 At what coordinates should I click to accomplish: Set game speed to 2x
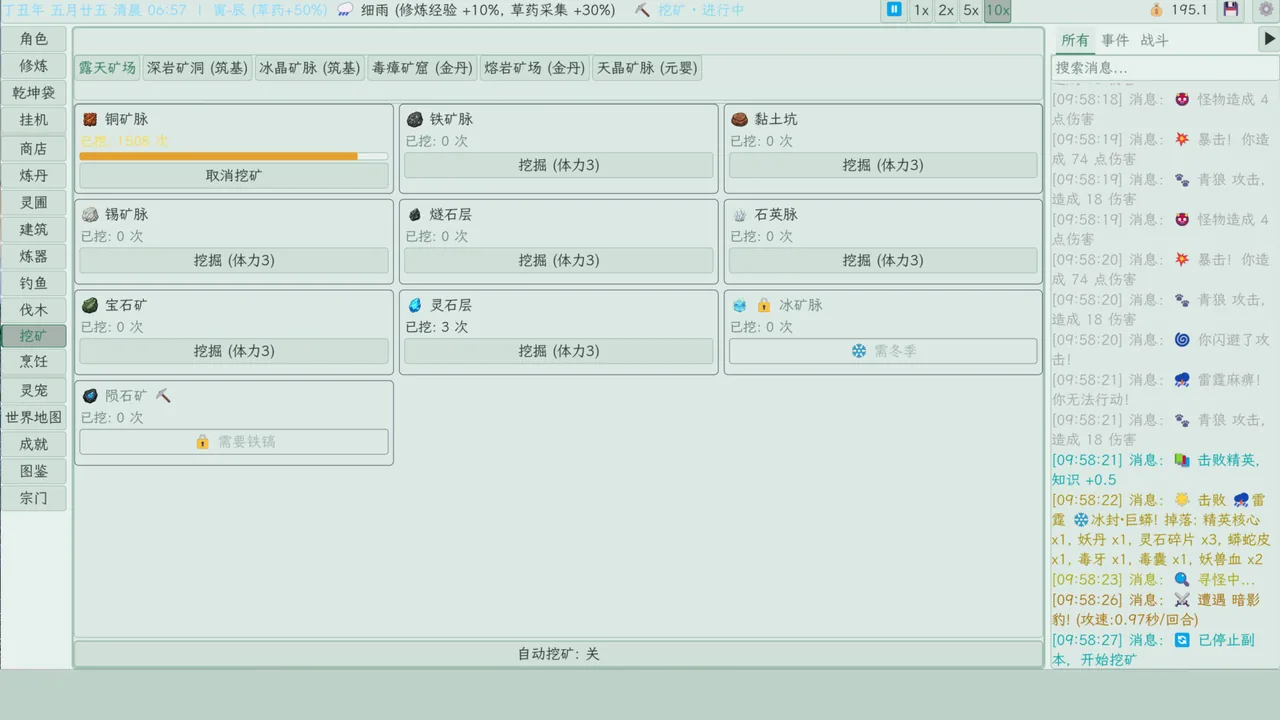point(945,10)
